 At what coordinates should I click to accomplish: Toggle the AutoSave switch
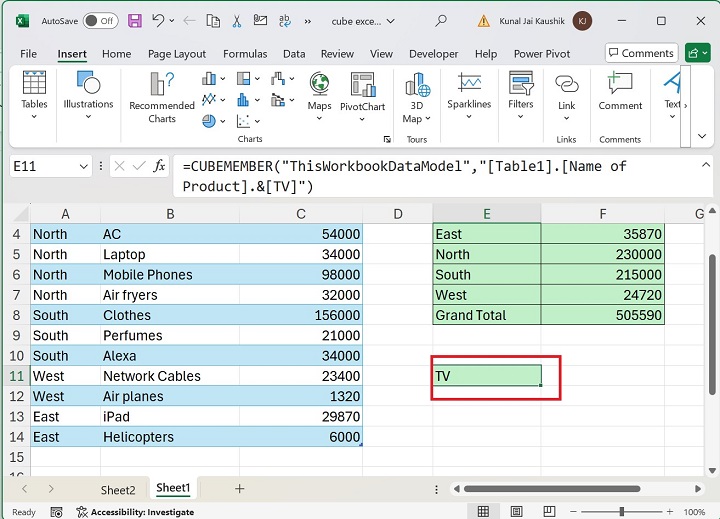[99, 20]
